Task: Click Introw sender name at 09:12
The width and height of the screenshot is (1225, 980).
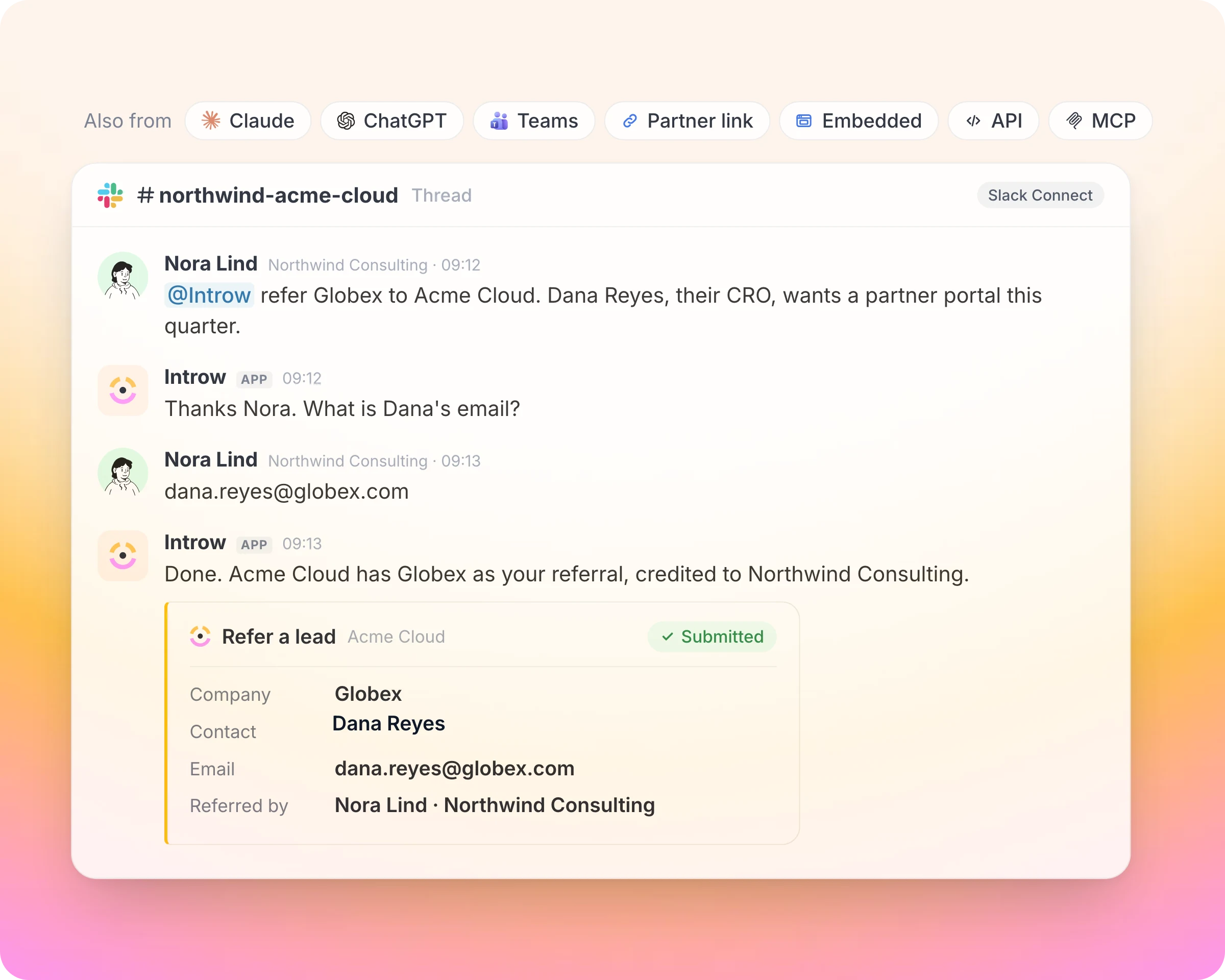Action: pos(195,377)
